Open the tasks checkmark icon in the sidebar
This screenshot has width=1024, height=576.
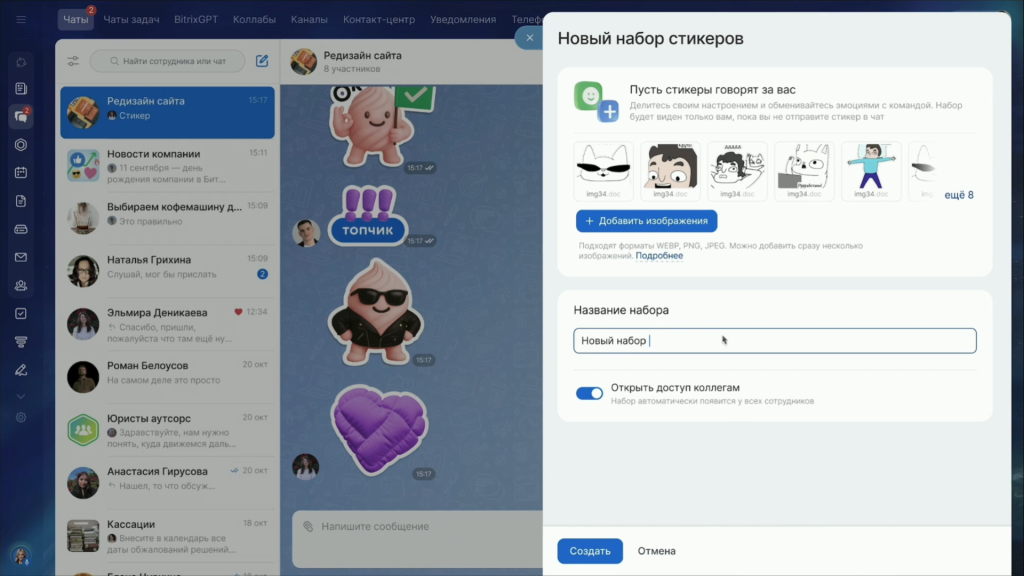click(21, 313)
